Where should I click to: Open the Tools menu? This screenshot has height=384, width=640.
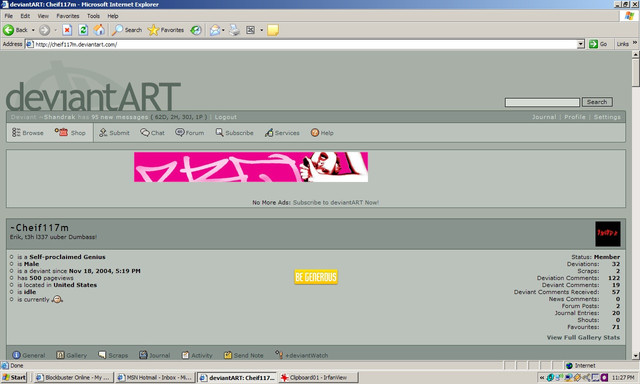pyautogui.click(x=93, y=16)
